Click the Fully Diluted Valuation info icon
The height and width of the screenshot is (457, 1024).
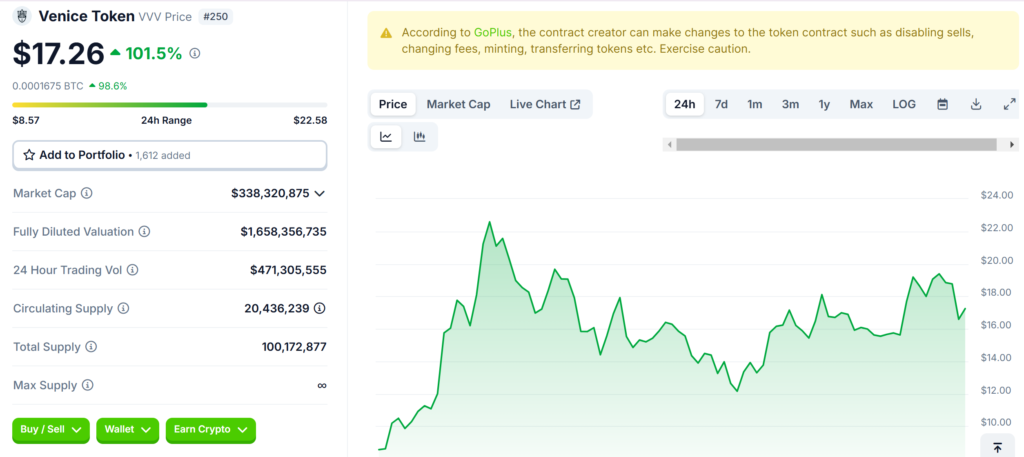pos(144,232)
